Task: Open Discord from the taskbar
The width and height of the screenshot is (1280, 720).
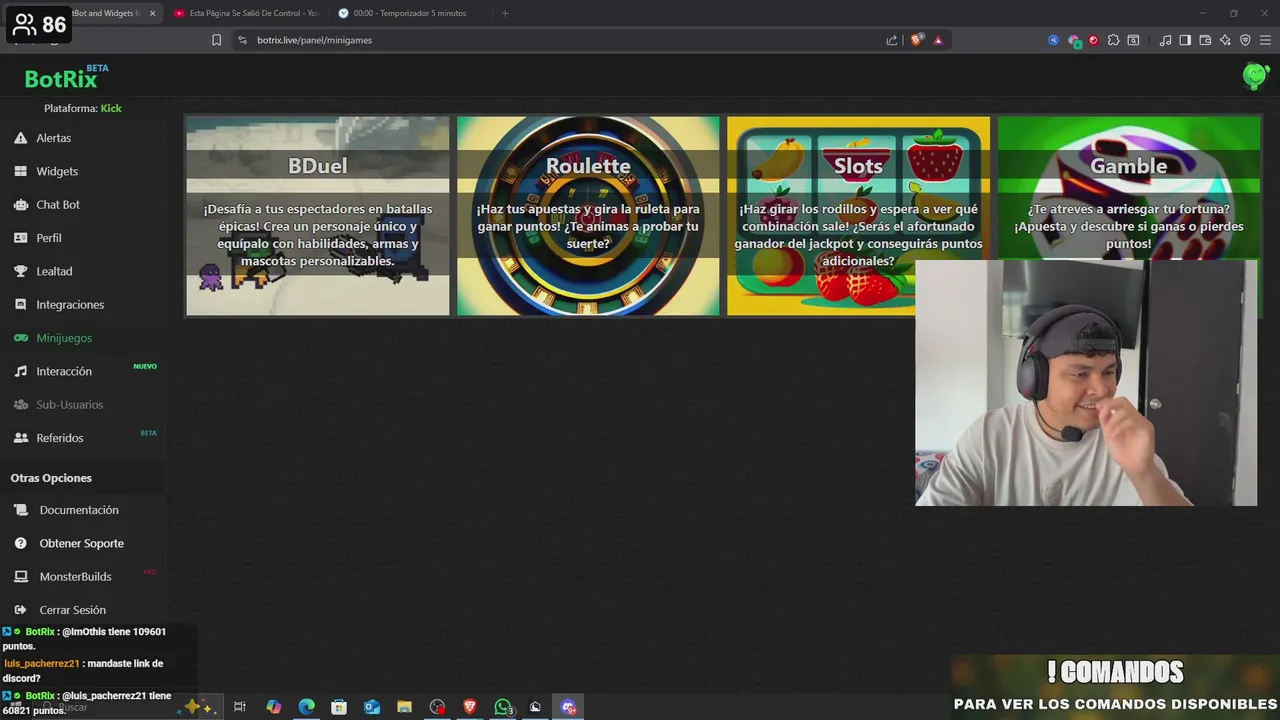Action: pos(568,707)
